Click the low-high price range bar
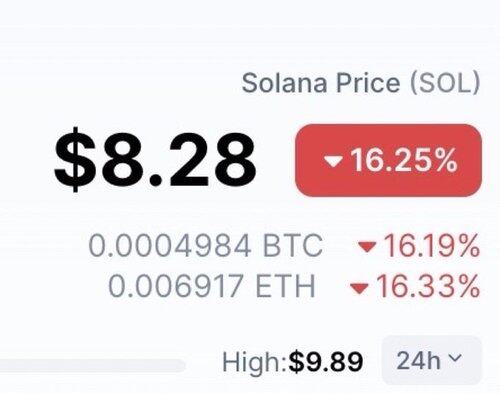The height and width of the screenshot is (394, 500). click(x=93, y=366)
